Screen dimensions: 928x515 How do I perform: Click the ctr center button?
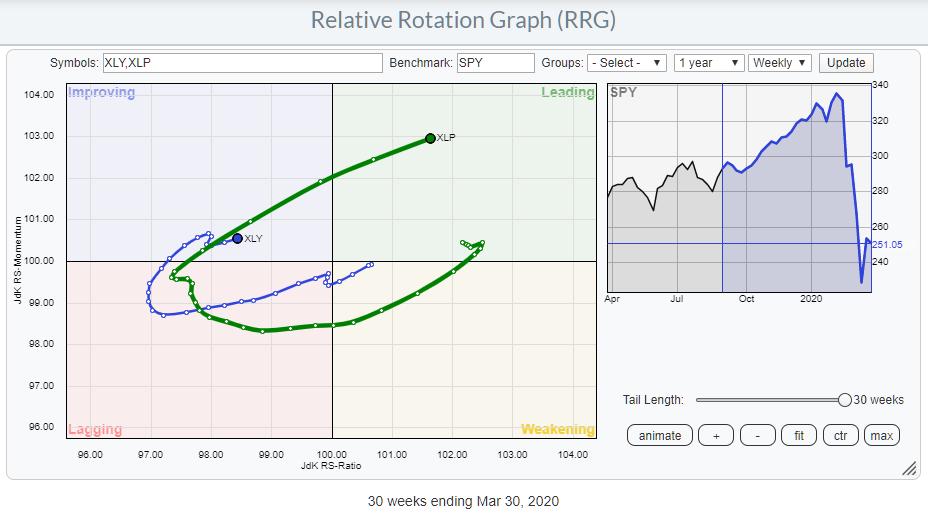(x=839, y=435)
